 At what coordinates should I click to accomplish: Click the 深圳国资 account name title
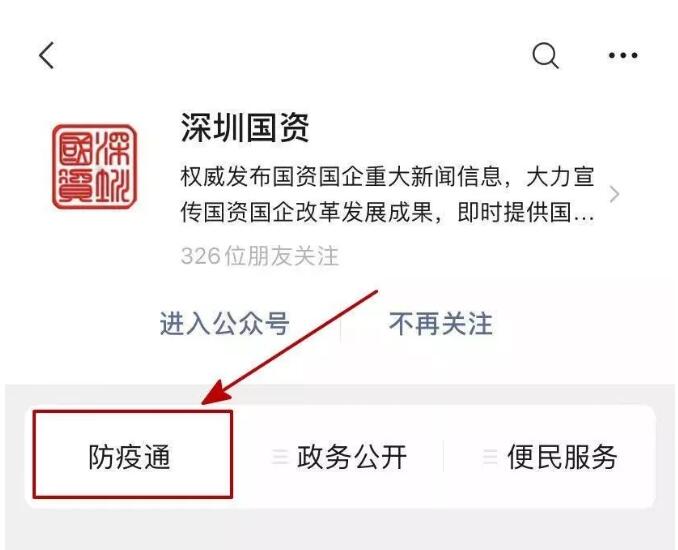pos(245,127)
